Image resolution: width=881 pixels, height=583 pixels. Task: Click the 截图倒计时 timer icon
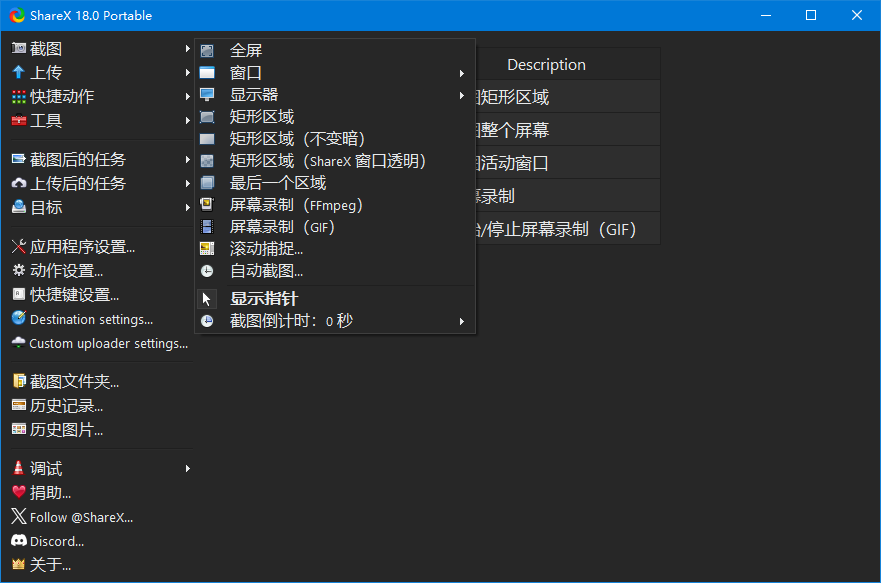[207, 321]
